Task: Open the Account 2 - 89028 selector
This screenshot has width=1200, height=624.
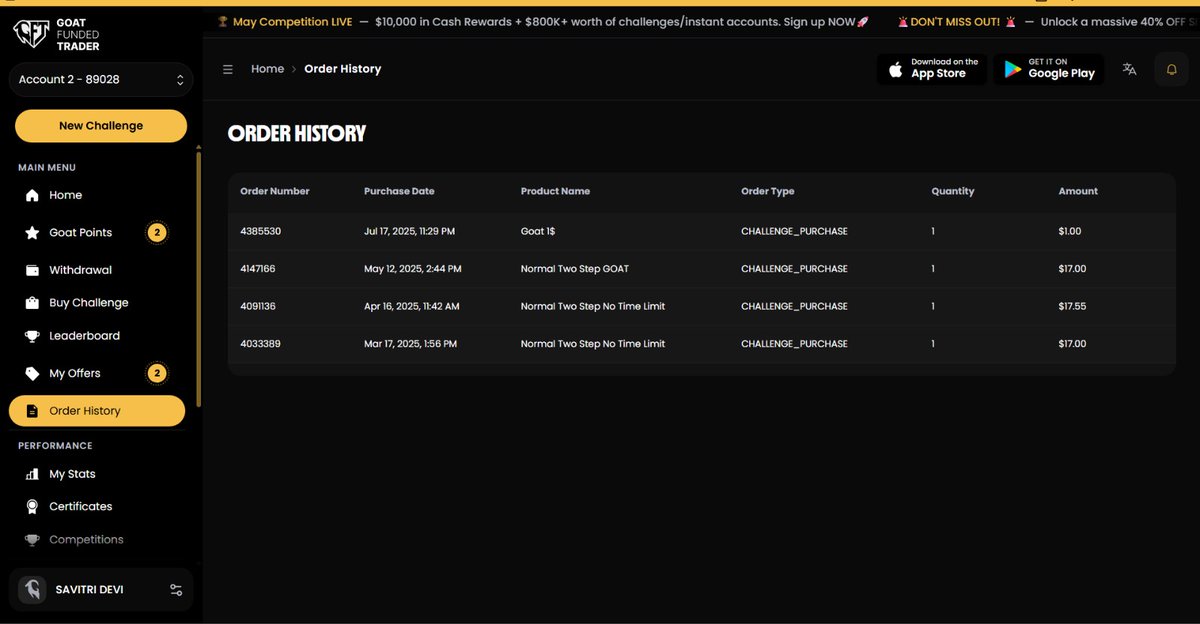Action: coord(101,80)
